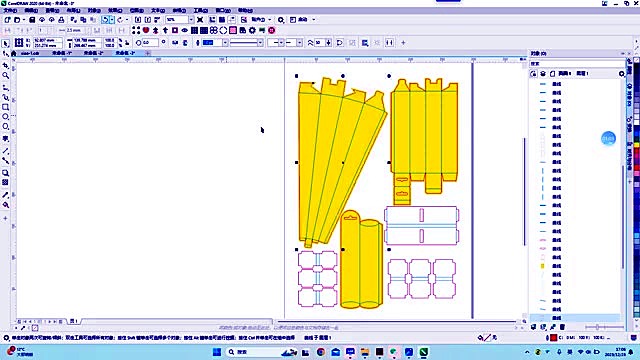Toggle Object Origin reference point control
Viewport: 640px width, 360px height.
(x=19, y=42)
